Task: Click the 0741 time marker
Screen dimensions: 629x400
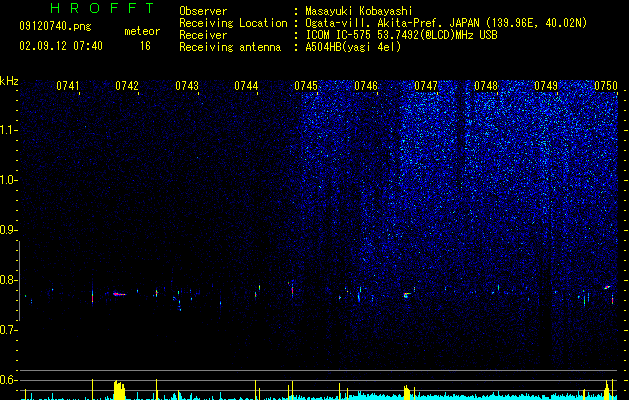Action: (67, 86)
